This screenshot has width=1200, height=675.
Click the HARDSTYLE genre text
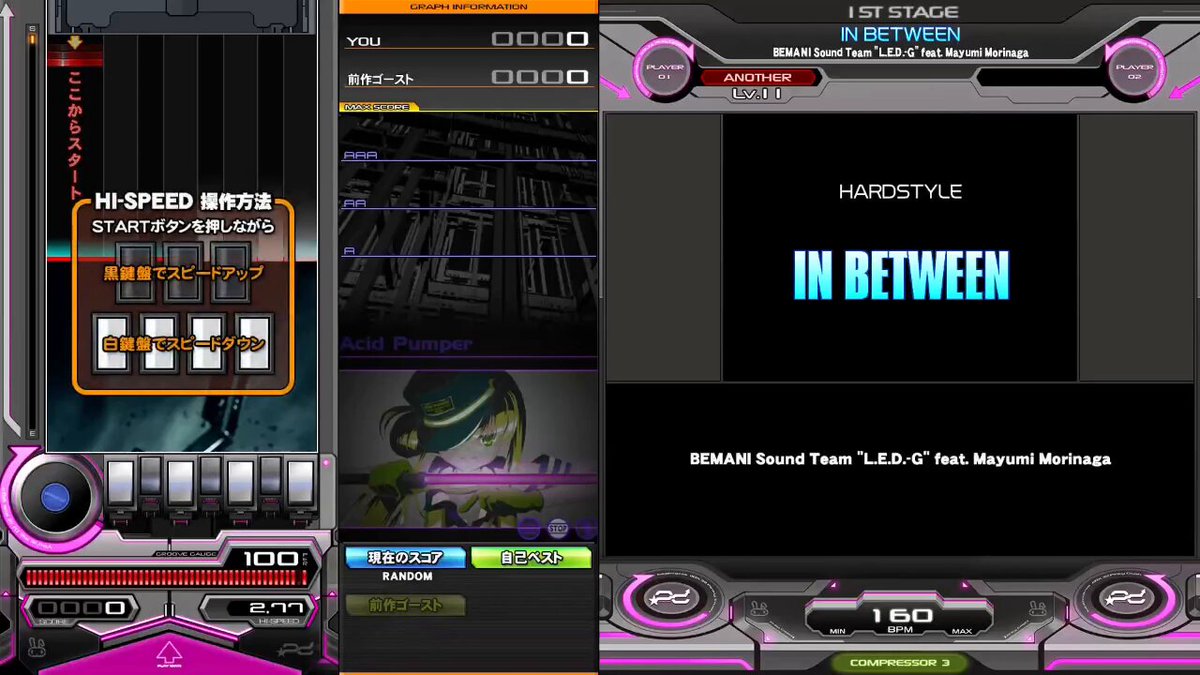[900, 192]
